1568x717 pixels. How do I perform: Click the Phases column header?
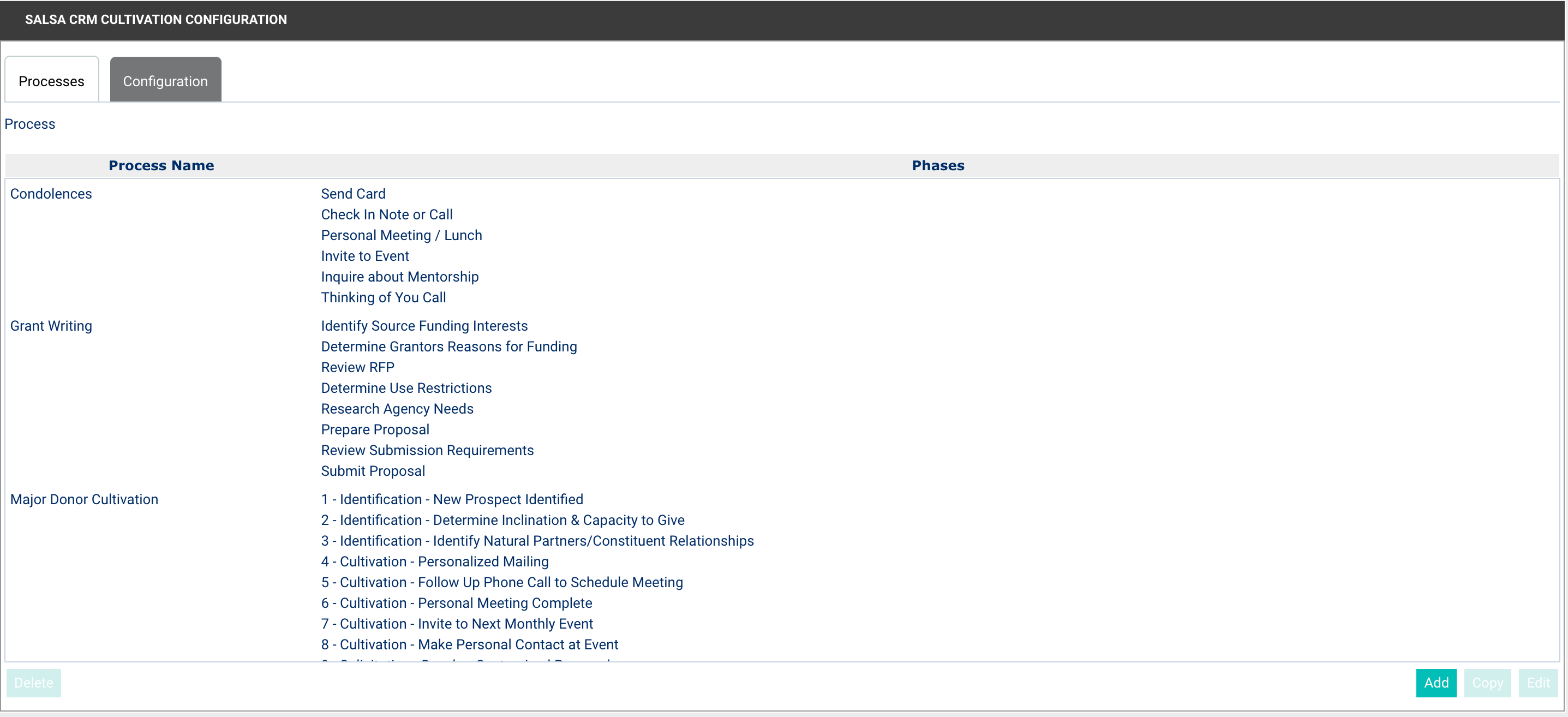point(938,165)
